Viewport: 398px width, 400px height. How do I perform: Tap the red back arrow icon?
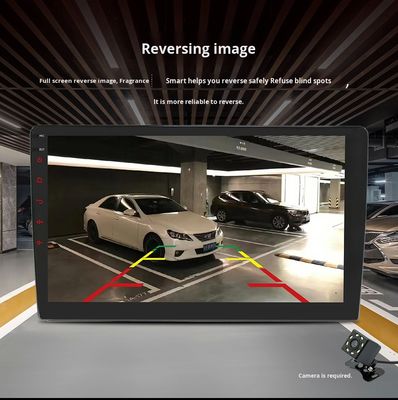click(40, 202)
